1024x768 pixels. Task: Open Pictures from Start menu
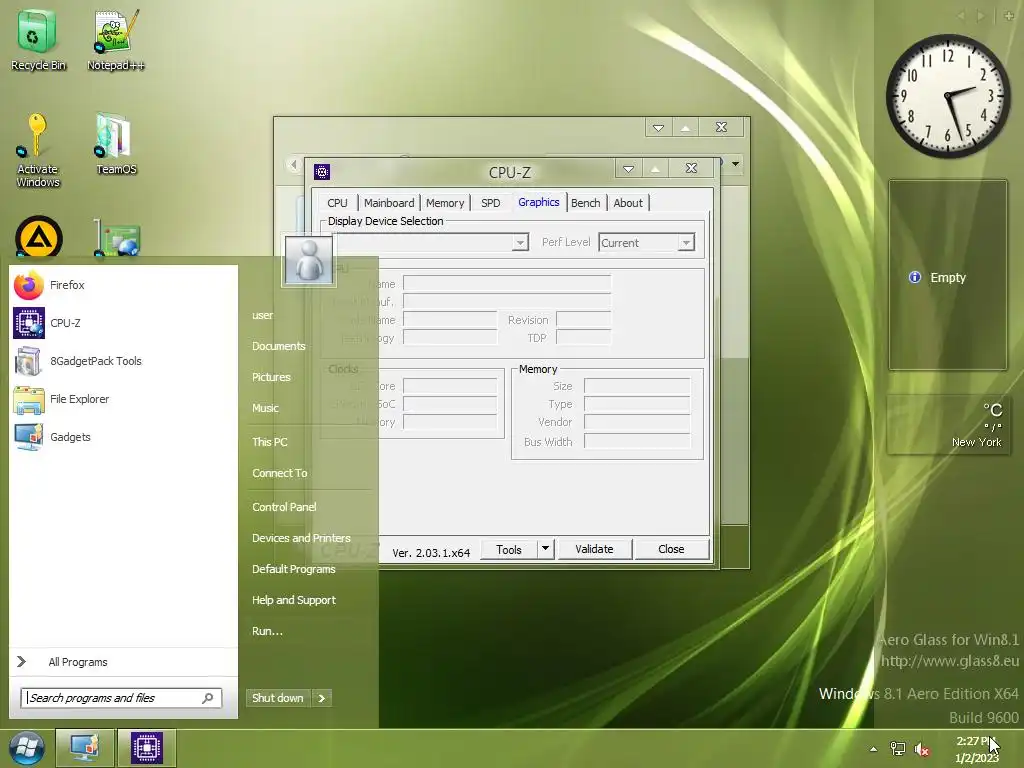271,377
